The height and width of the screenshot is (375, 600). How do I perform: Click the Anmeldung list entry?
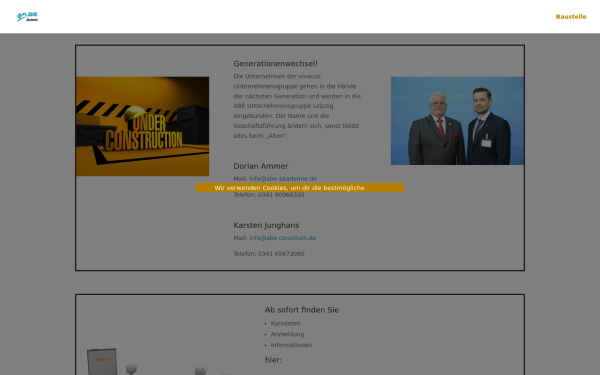[287, 334]
